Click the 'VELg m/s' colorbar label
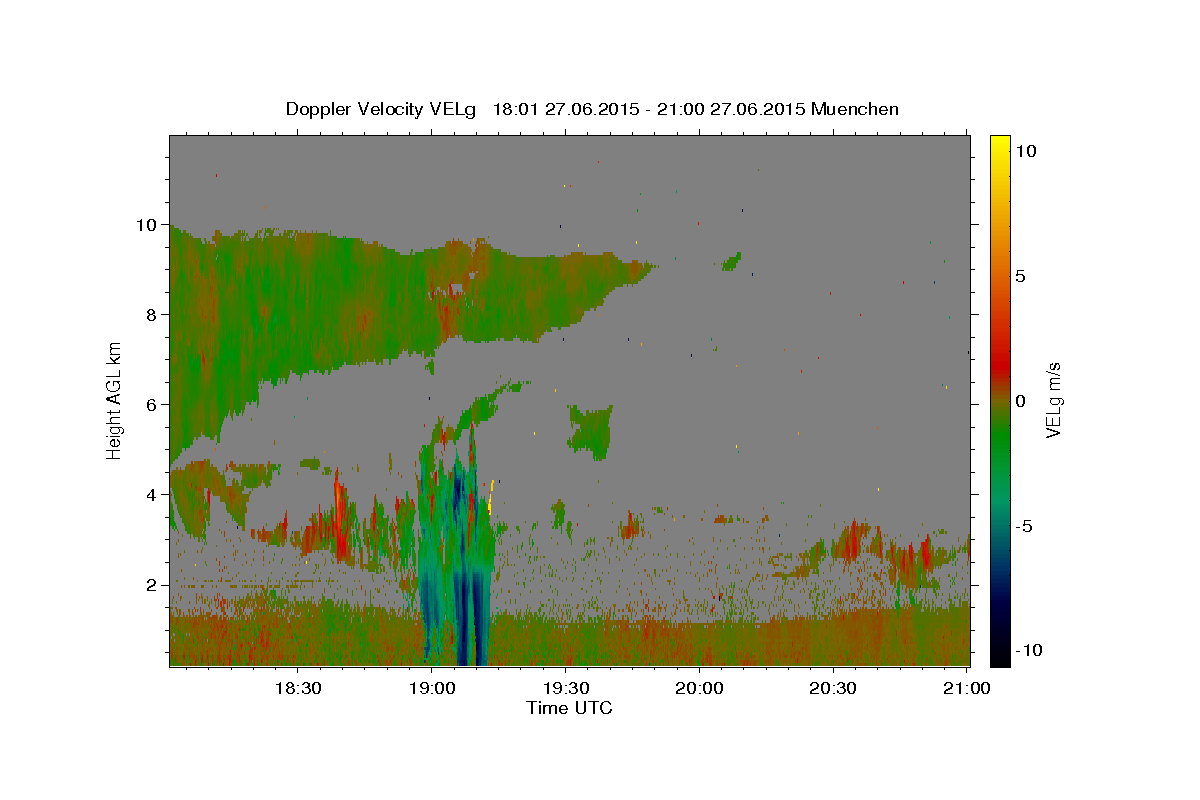Screen dimensions: 1200x800 (x=1053, y=401)
